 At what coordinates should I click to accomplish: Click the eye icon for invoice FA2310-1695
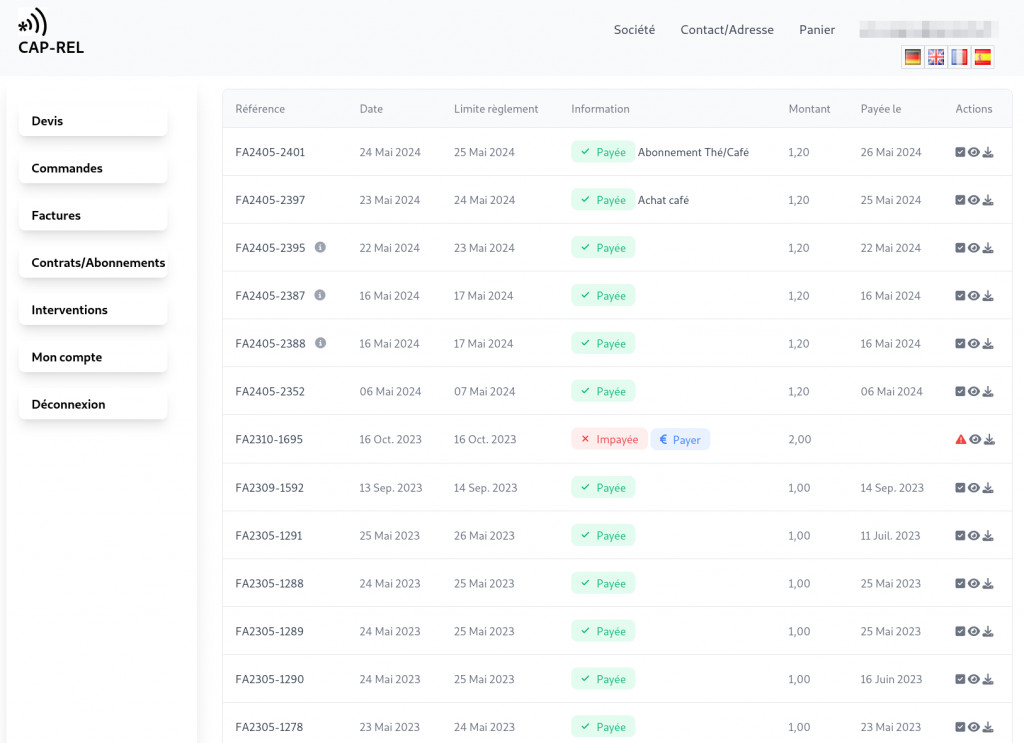point(974,440)
